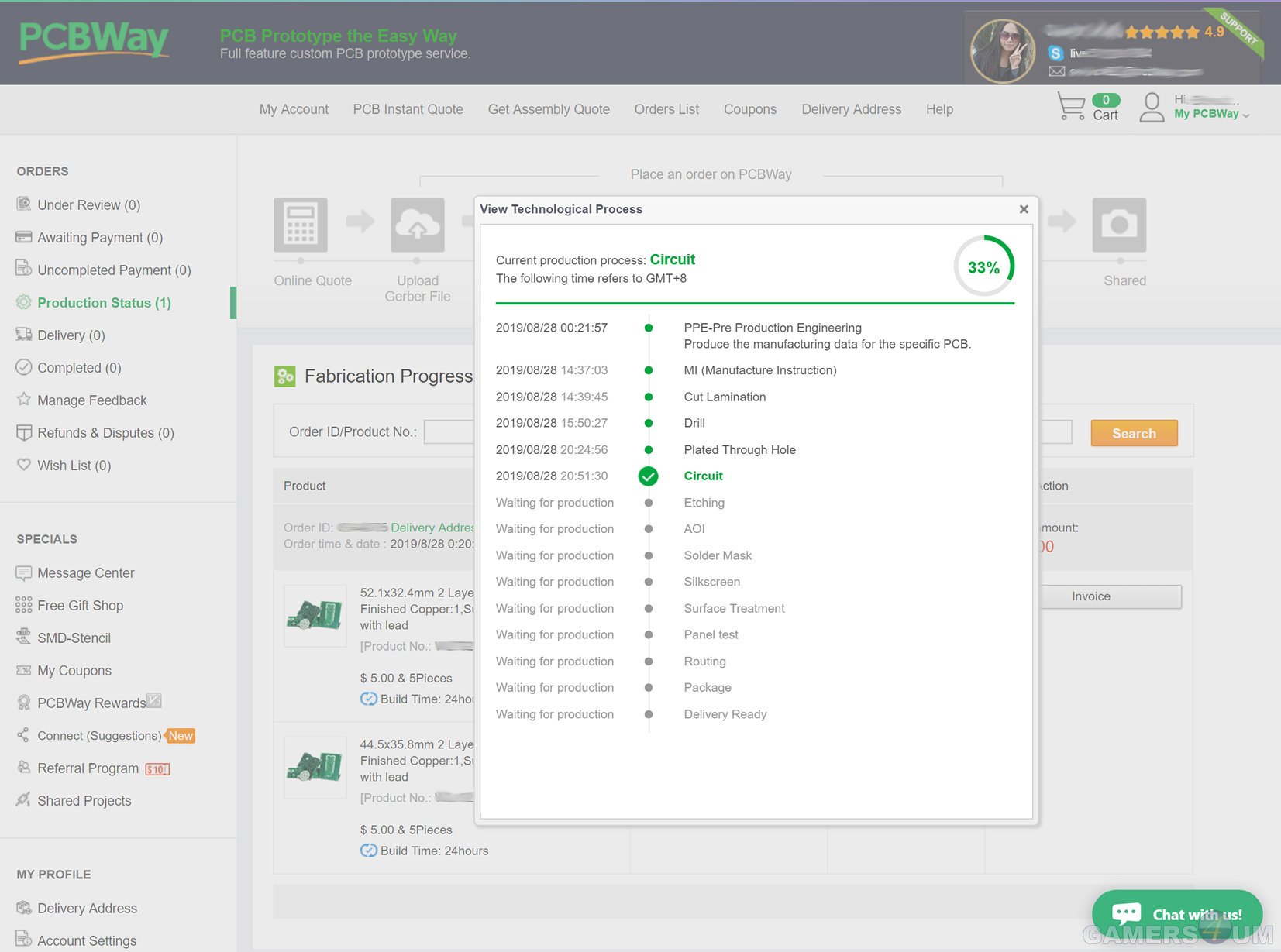Image resolution: width=1281 pixels, height=952 pixels.
Task: Open Coupons in top navigation
Action: click(x=750, y=109)
